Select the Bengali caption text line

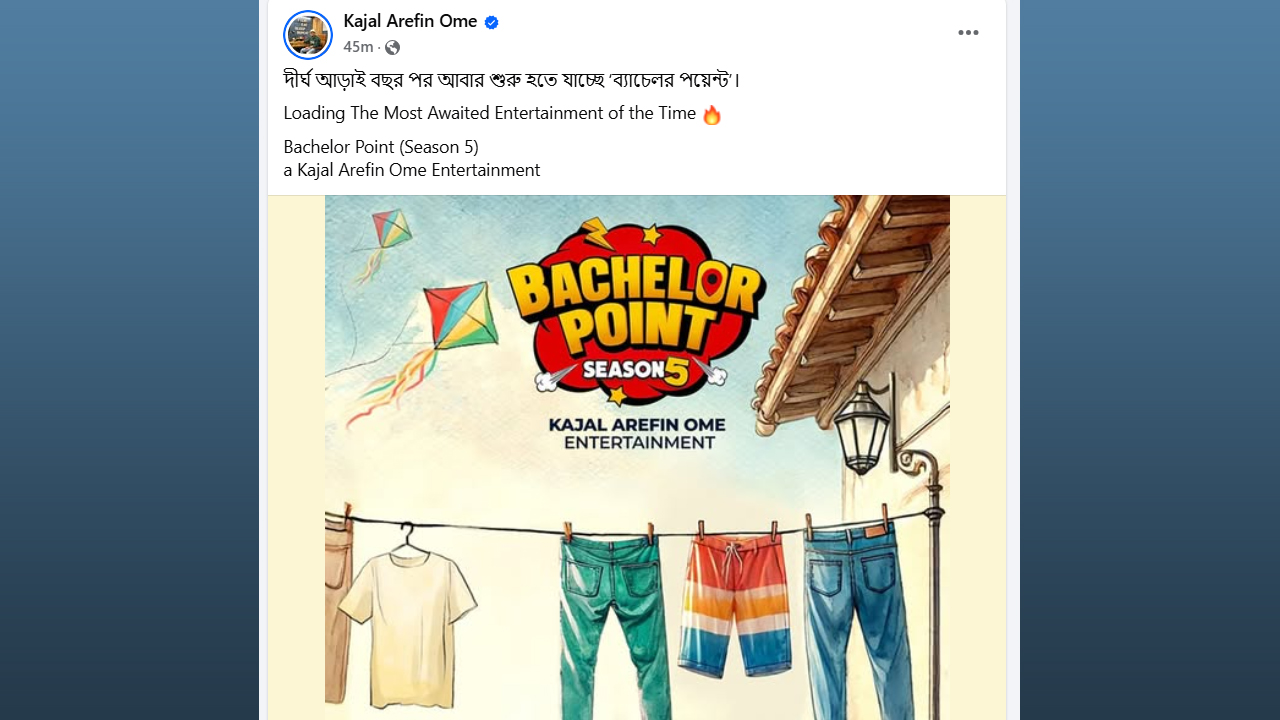[x=512, y=79]
